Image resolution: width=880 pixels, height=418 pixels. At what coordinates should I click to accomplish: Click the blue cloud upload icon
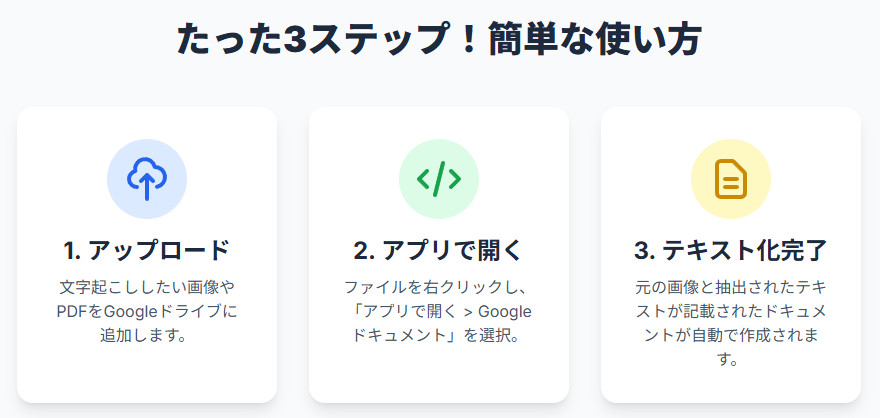[147, 179]
